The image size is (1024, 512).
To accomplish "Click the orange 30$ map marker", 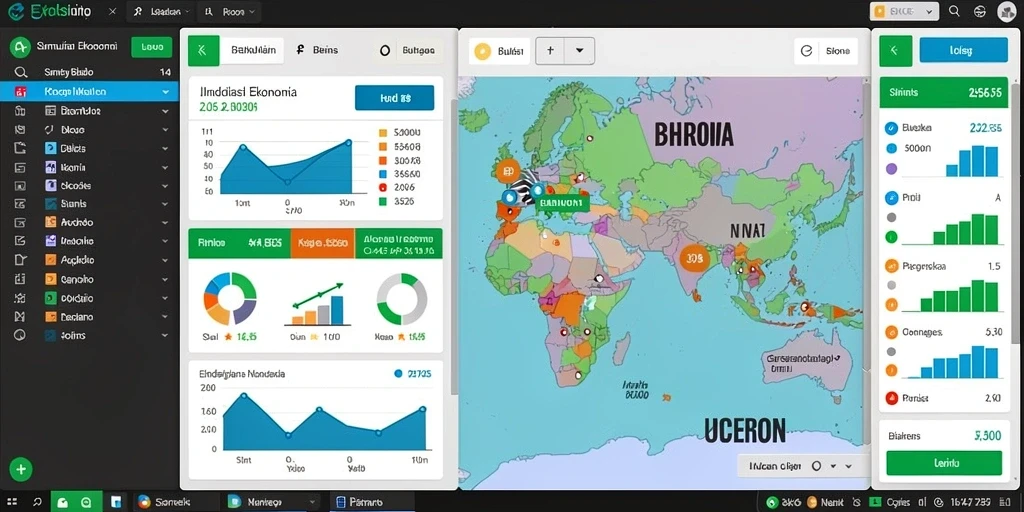I will [x=693, y=258].
